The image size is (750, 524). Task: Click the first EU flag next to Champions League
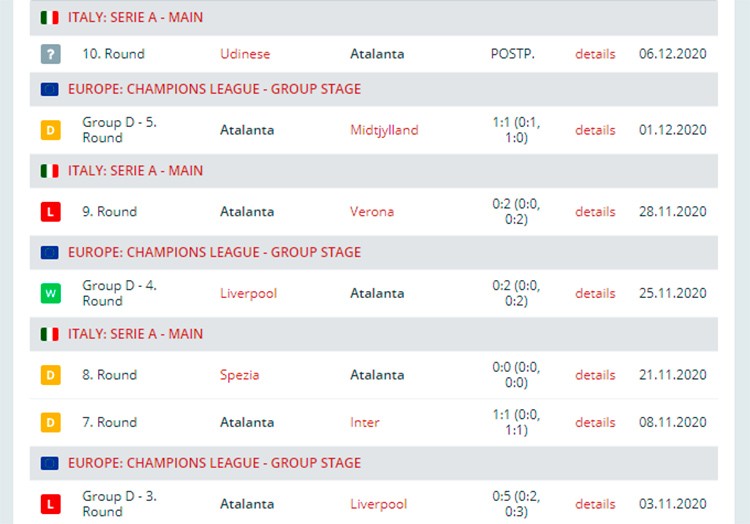50,89
